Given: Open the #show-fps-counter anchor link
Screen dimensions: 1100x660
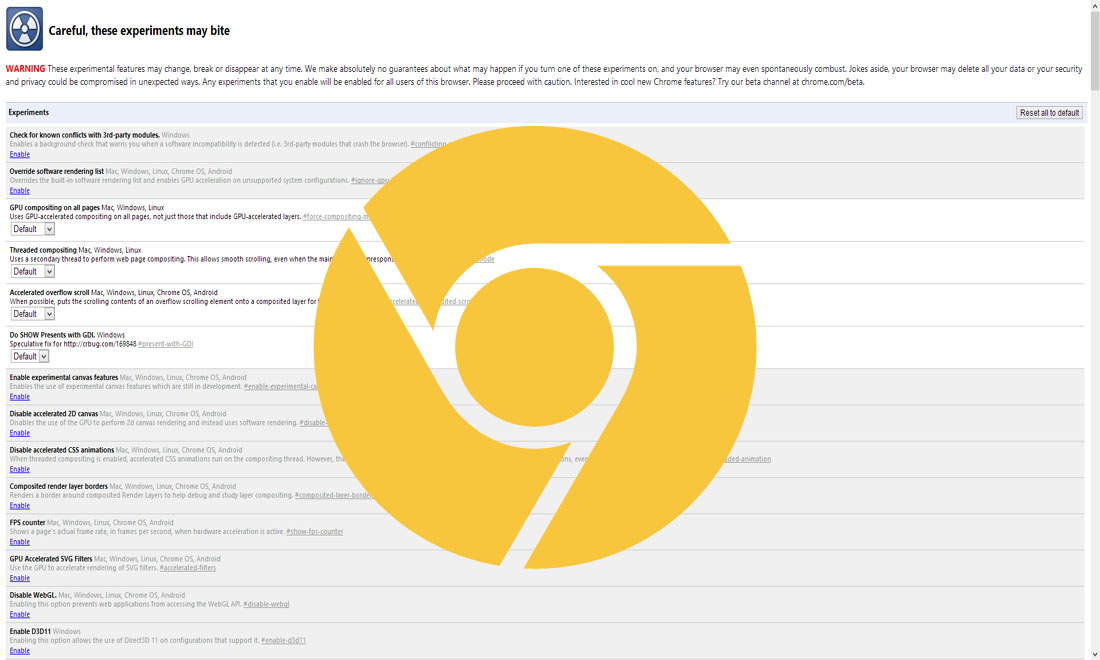Looking at the screenshot, I should click(x=315, y=532).
